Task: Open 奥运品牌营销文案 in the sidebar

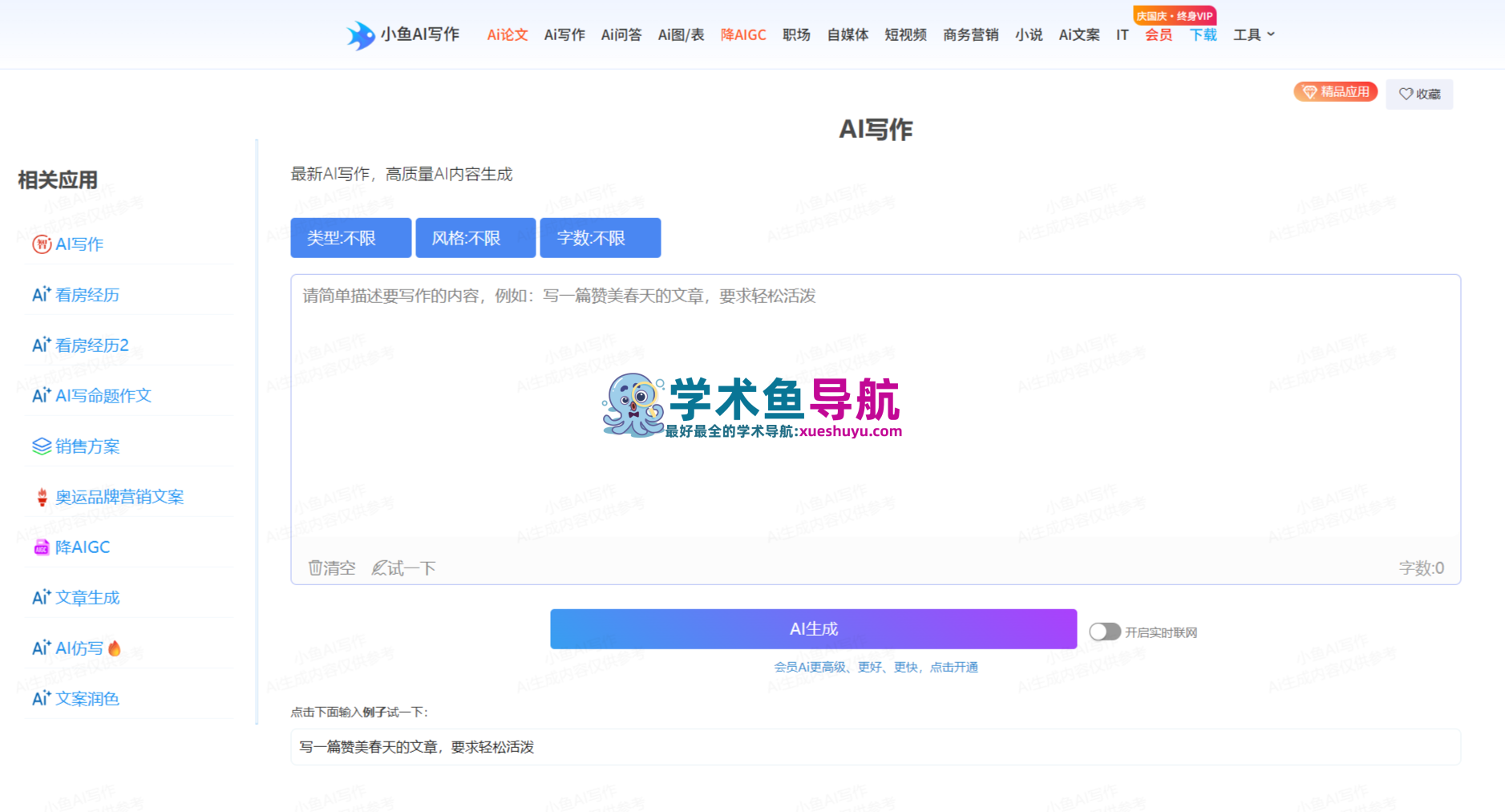Action: click(119, 497)
